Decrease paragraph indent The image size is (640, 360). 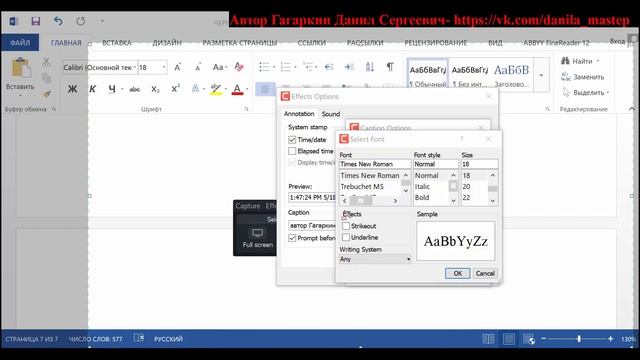pos(329,67)
